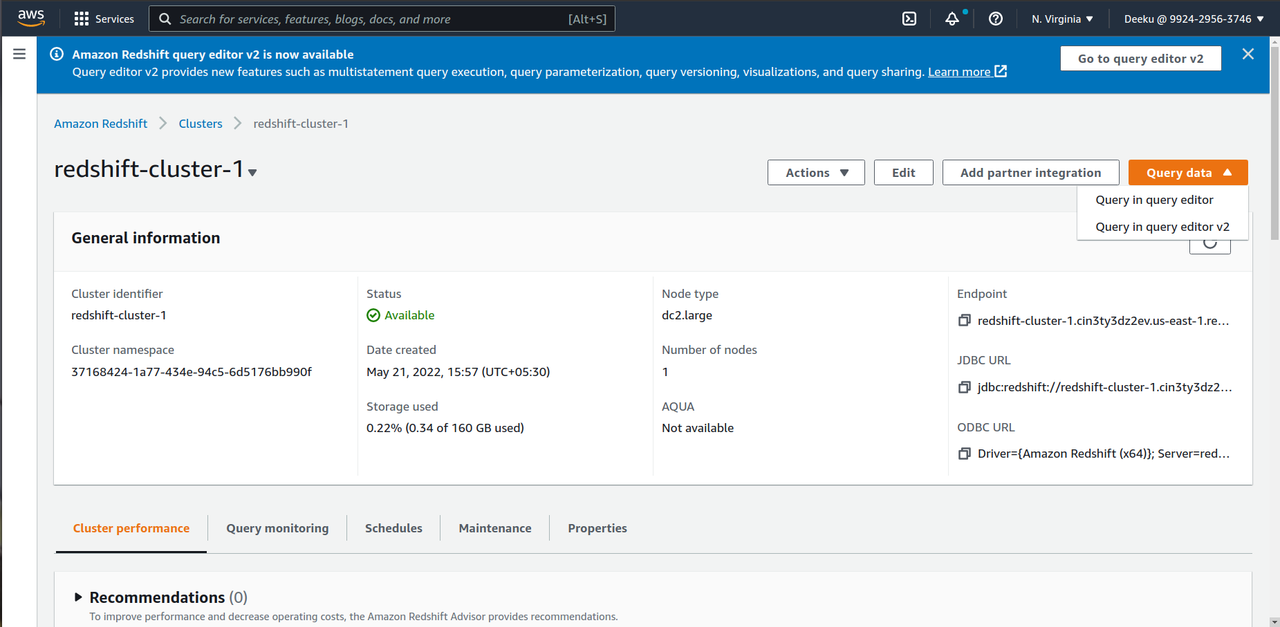Screen dimensions: 1280x627
Task: Close the query editor v2 banner
Action: [1247, 54]
